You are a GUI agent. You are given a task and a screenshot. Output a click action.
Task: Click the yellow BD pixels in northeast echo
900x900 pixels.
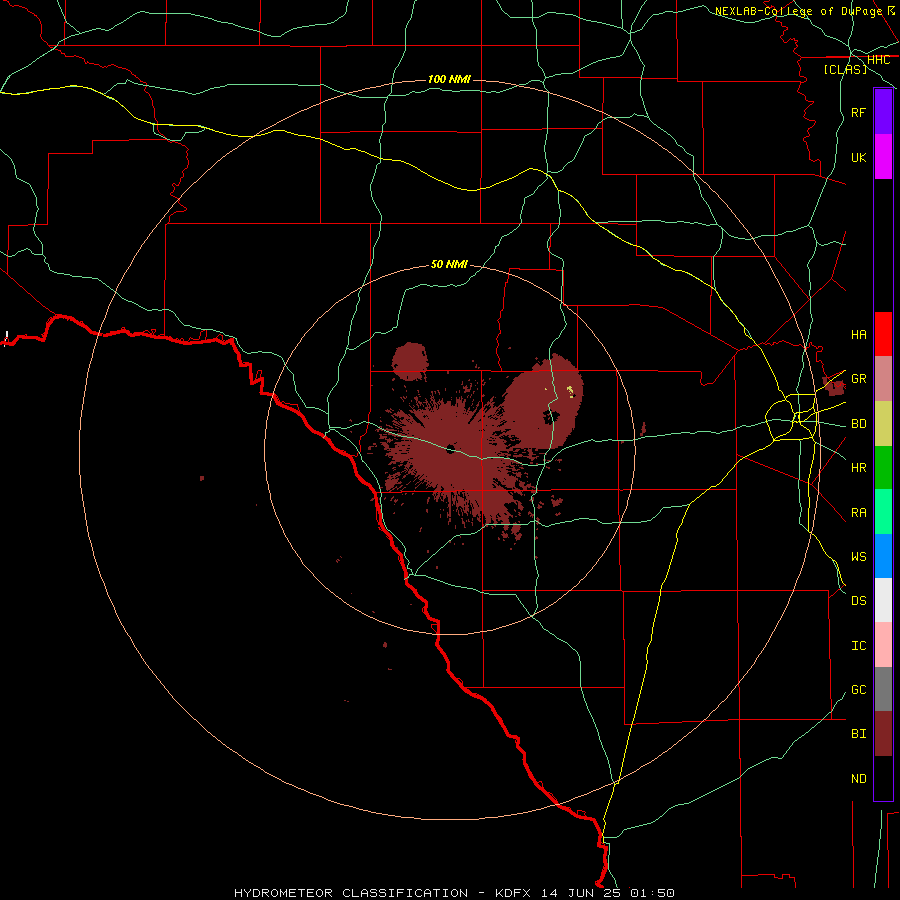point(571,391)
